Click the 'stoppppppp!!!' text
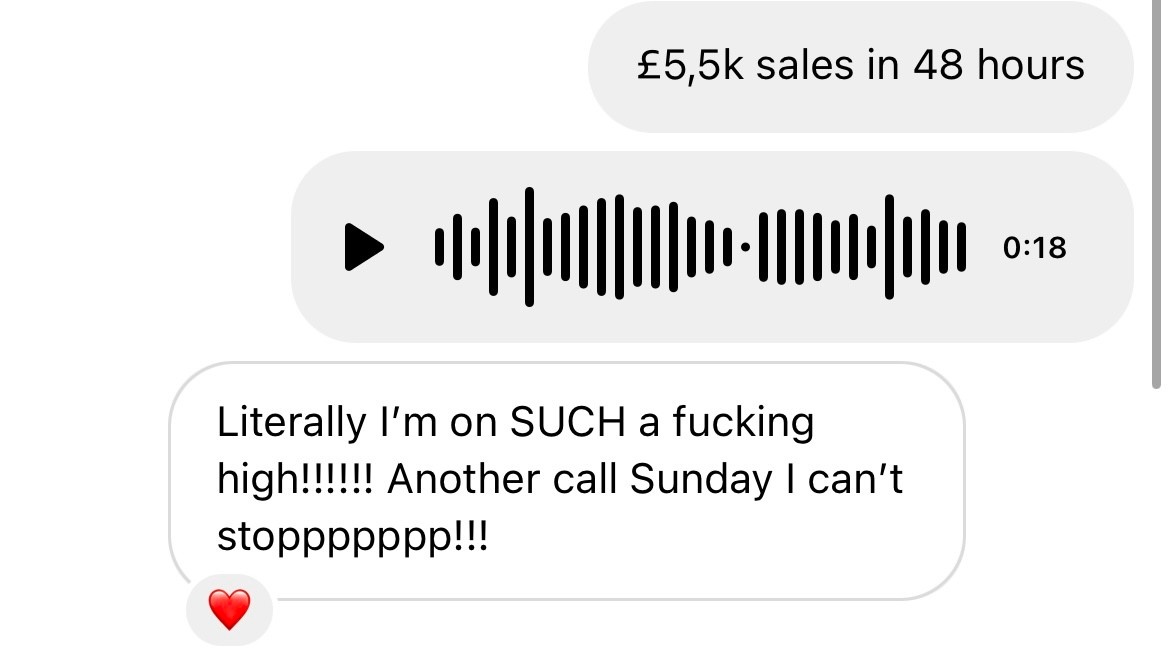The image size is (1170, 651). pyautogui.click(x=353, y=538)
